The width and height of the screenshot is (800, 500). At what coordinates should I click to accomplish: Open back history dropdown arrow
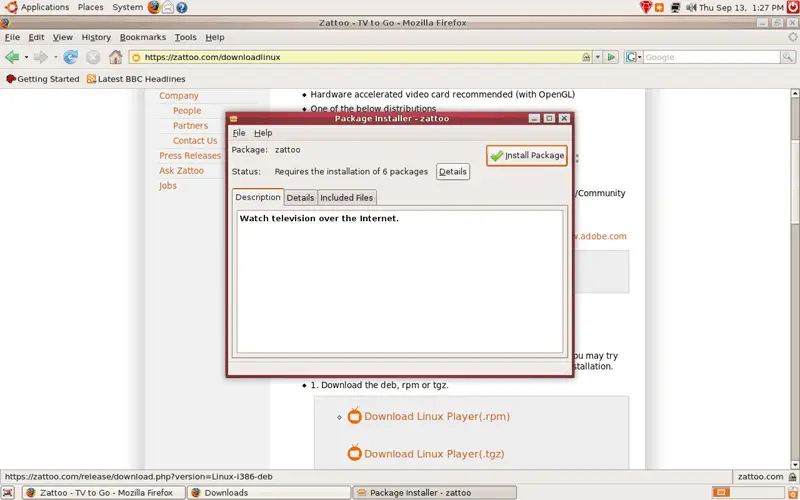tap(26, 57)
